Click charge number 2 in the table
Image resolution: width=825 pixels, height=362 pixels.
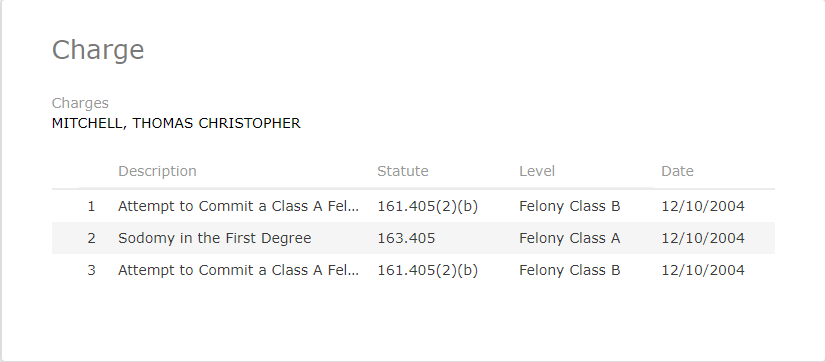[x=92, y=238]
